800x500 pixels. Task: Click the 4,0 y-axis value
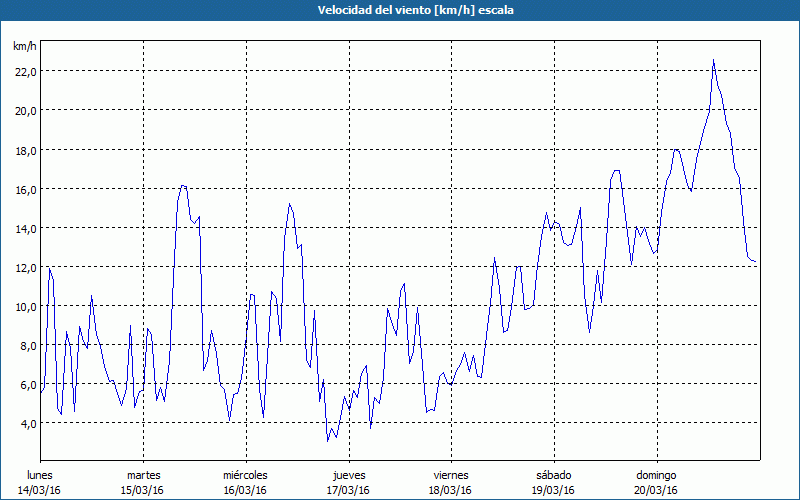point(26,423)
